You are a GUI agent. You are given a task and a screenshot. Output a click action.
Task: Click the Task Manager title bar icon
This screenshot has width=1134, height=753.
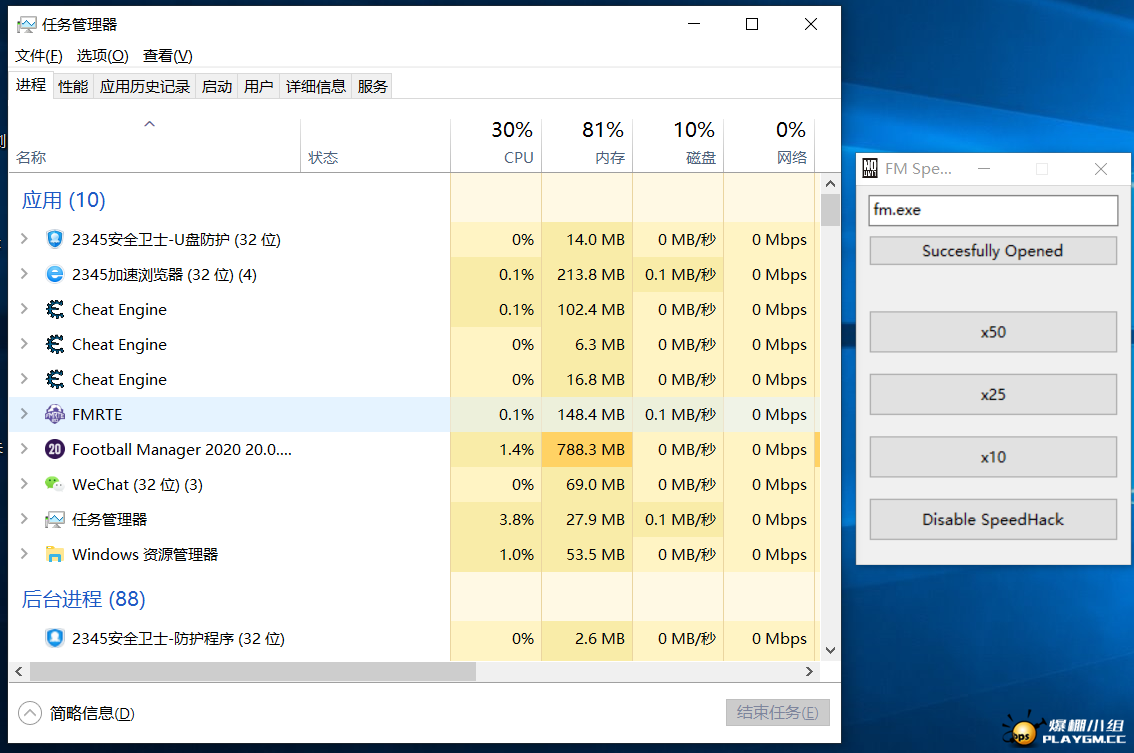pos(27,25)
